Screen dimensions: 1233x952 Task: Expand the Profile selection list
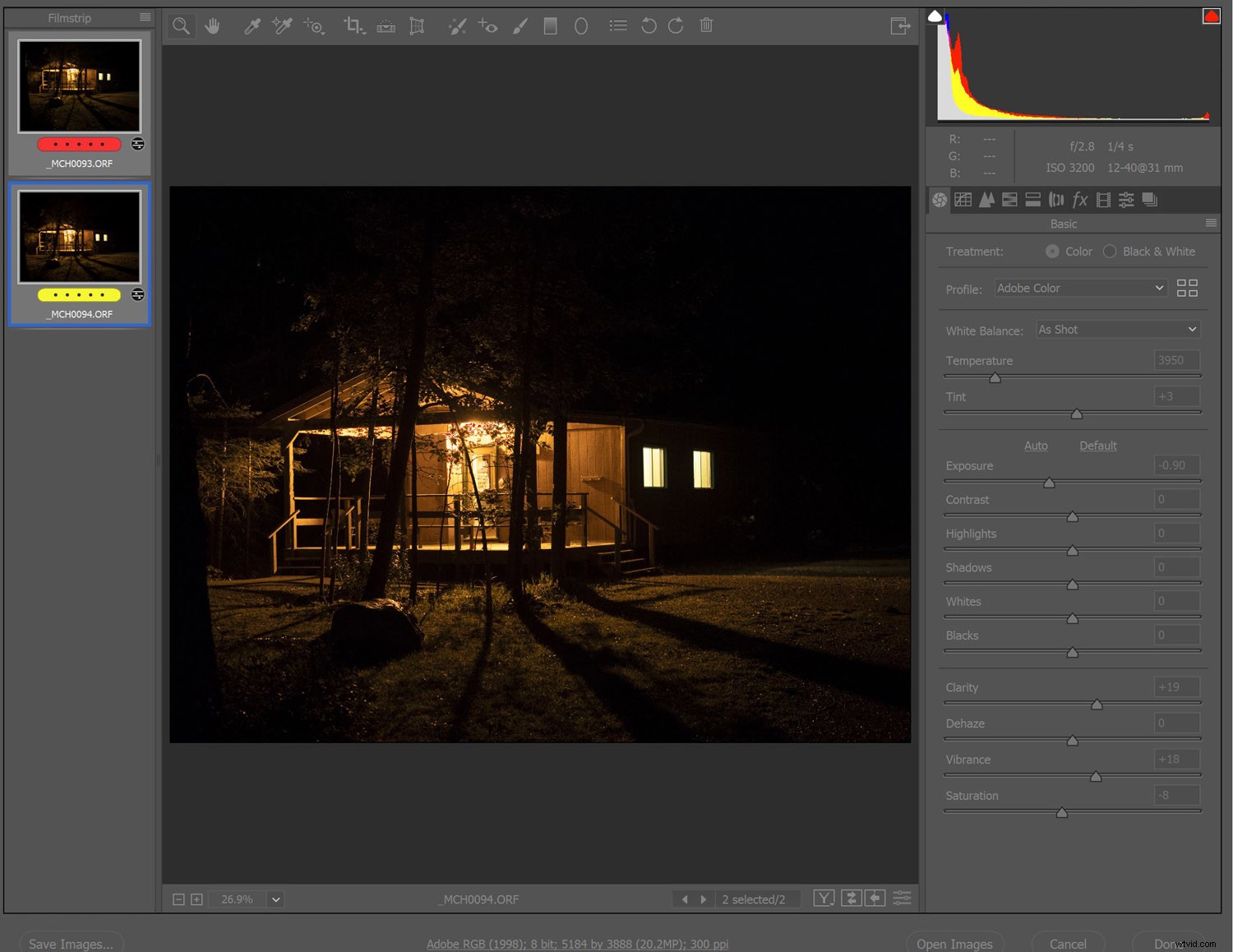[x=1080, y=288]
